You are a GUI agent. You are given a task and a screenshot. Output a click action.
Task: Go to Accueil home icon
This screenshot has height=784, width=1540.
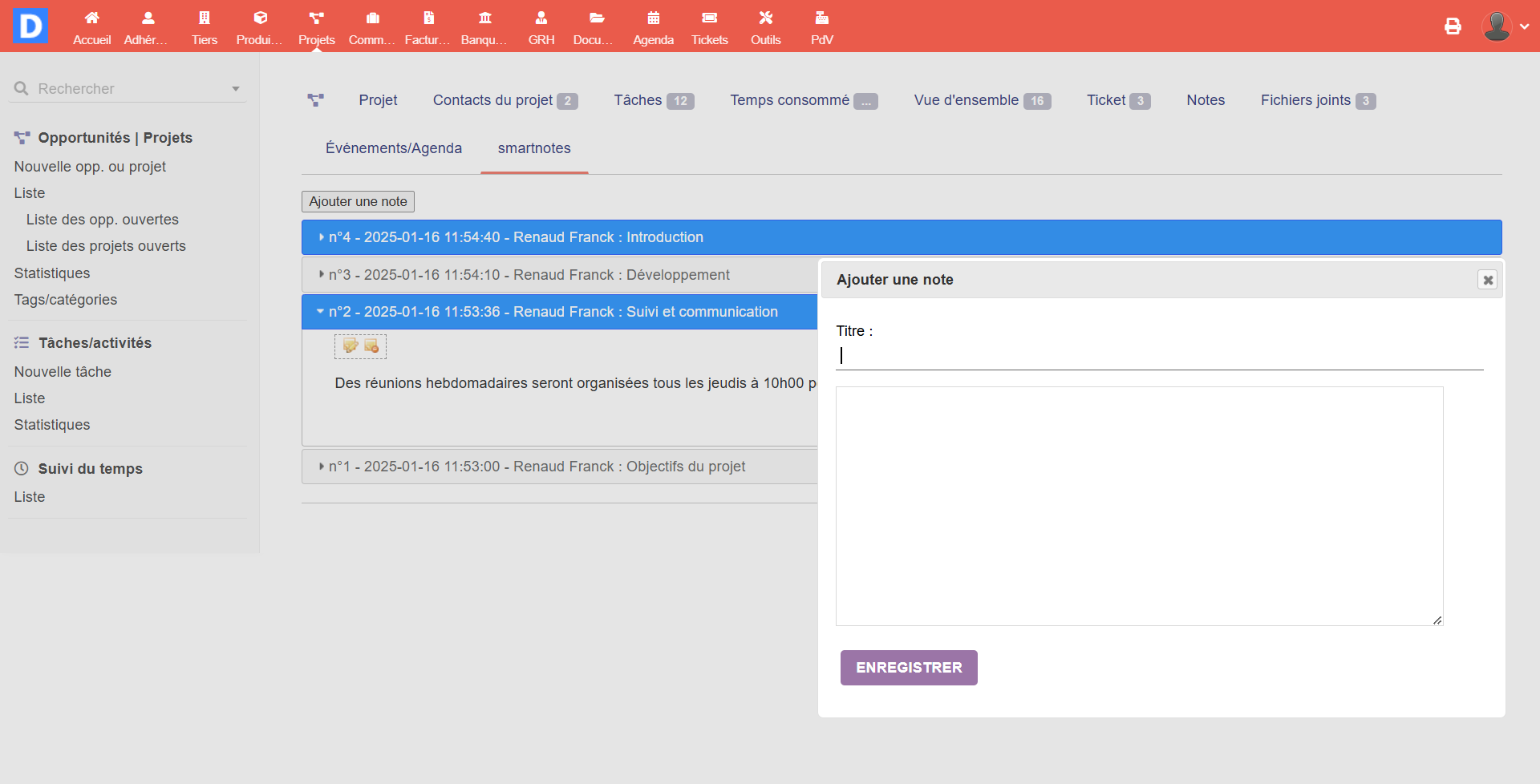(91, 27)
